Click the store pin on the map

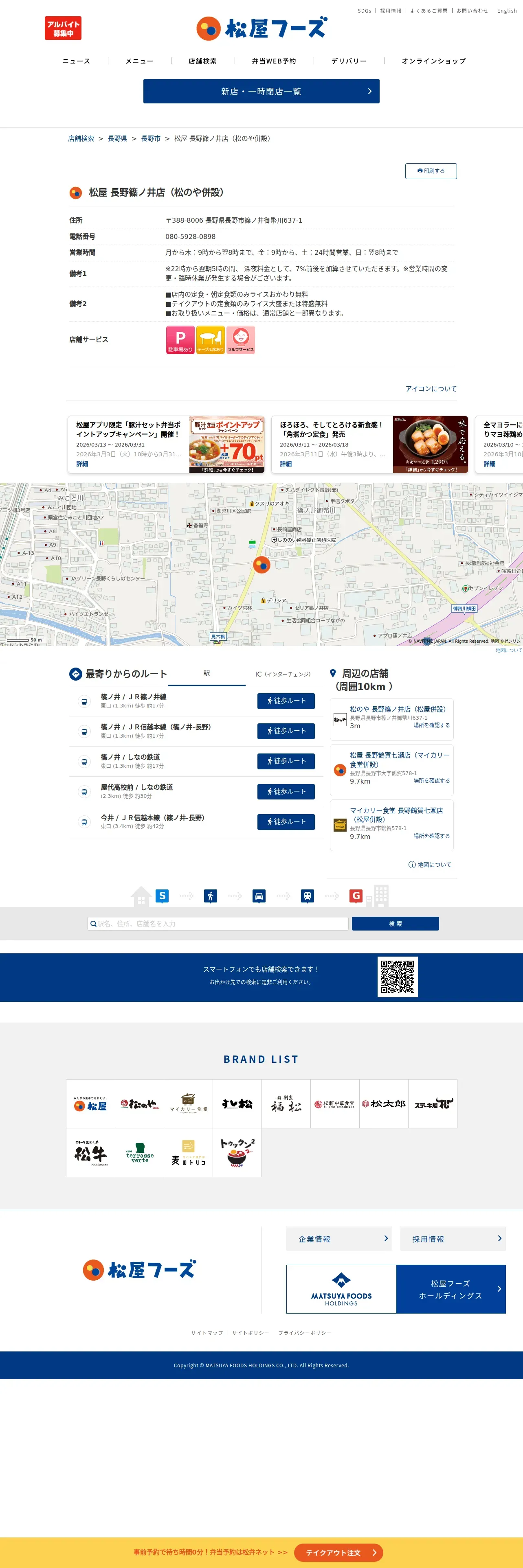click(x=262, y=565)
